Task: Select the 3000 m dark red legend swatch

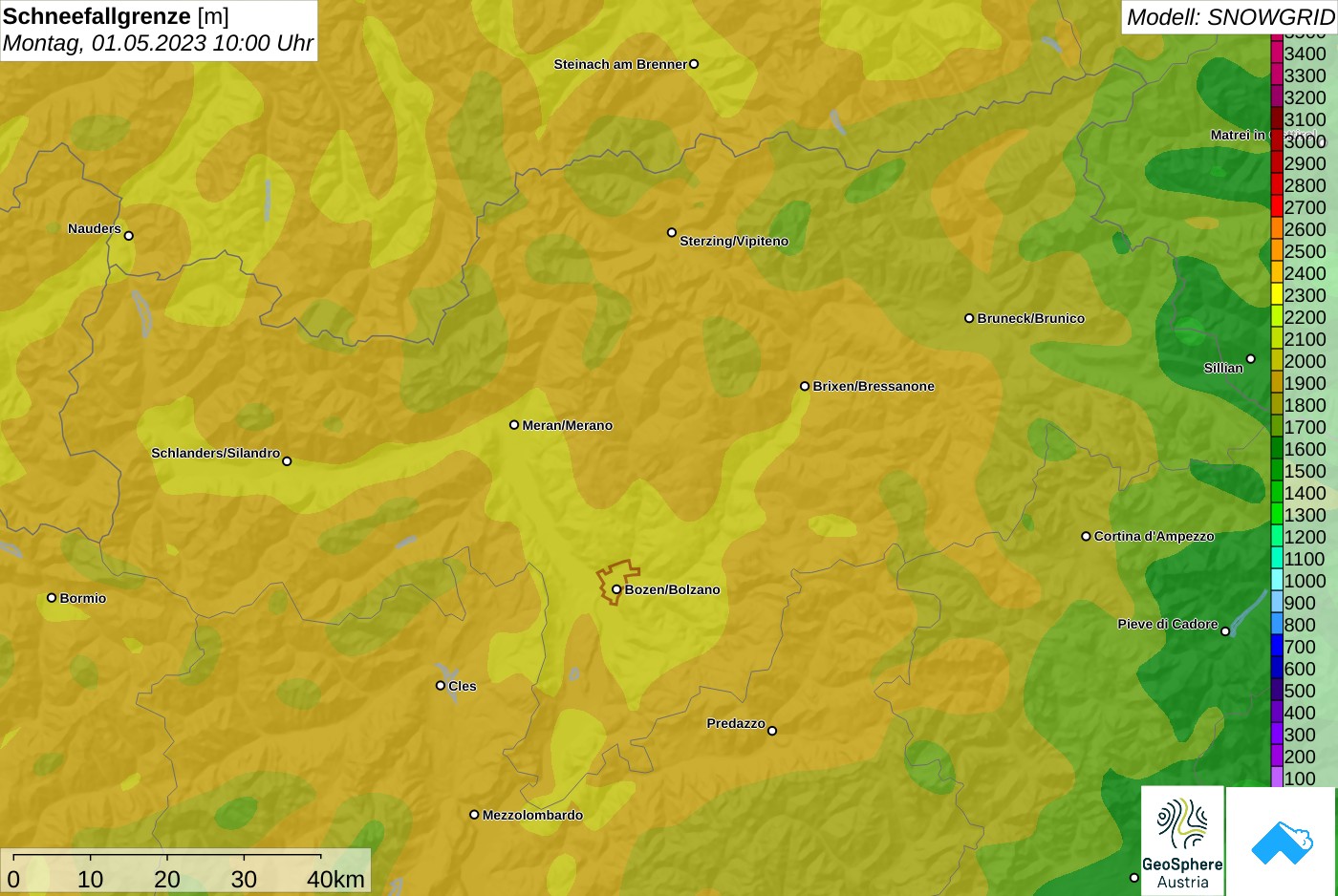Action: [x=1277, y=141]
